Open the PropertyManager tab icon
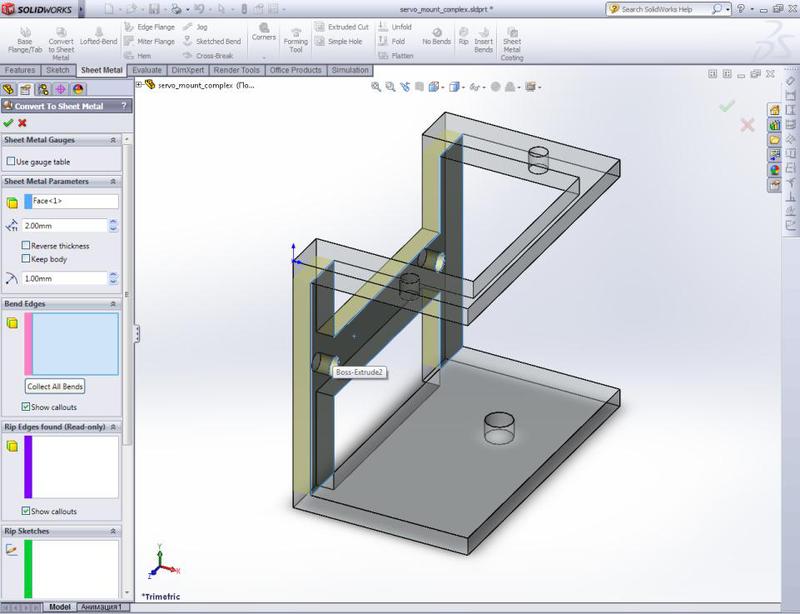 click(x=26, y=89)
